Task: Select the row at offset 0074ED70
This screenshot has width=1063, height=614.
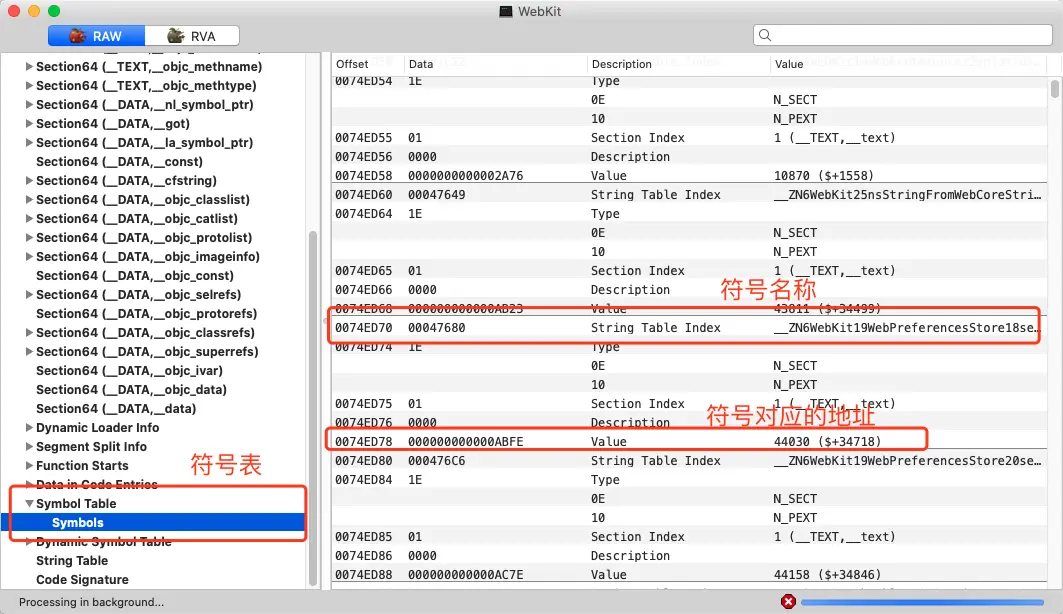Action: pyautogui.click(x=689, y=327)
